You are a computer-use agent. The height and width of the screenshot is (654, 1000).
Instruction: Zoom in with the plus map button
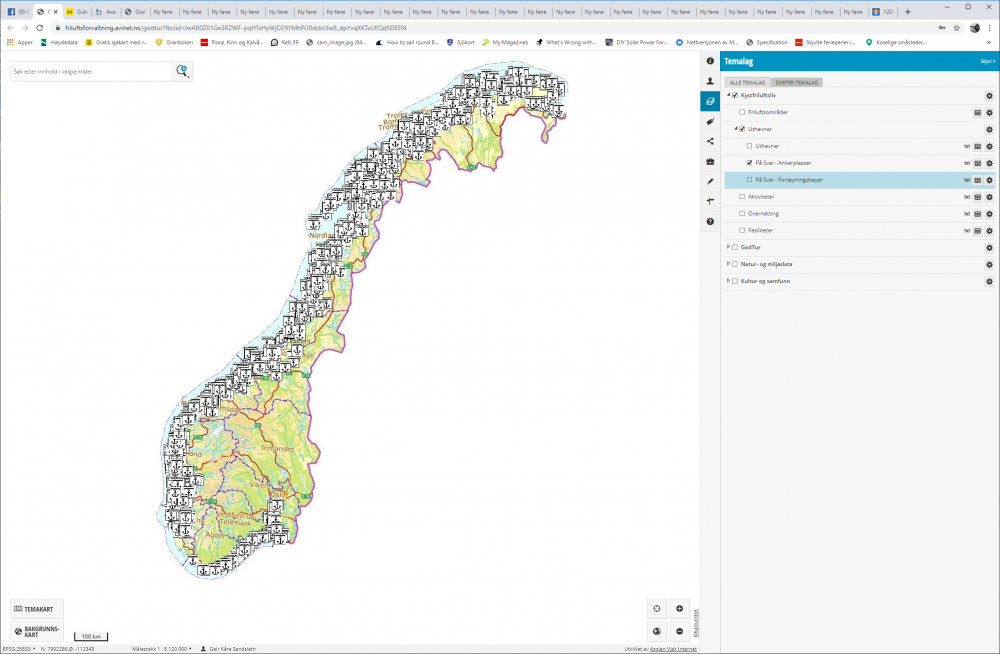pyautogui.click(x=679, y=609)
